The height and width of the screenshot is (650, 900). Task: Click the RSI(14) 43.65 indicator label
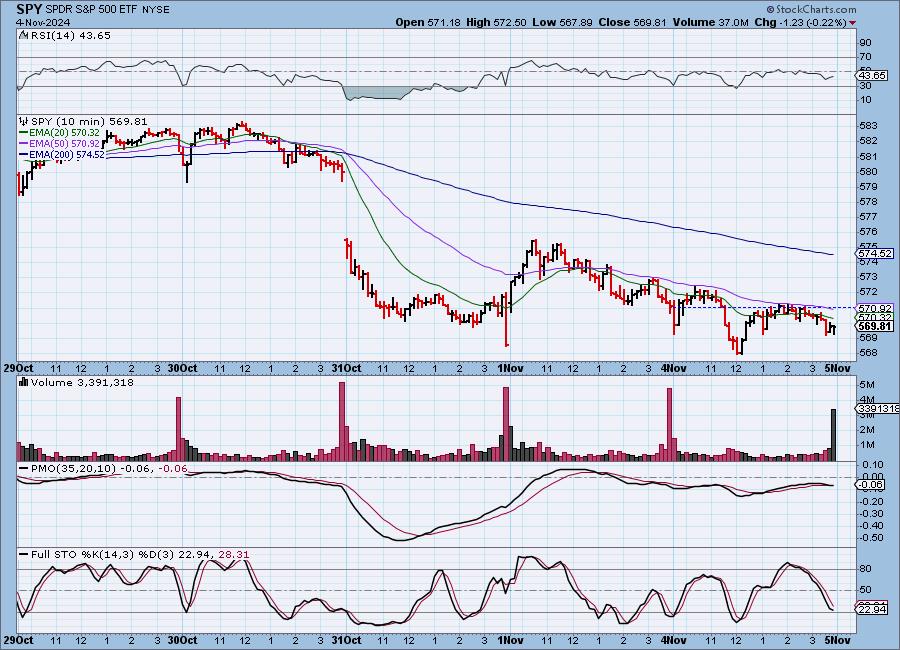tap(70, 36)
